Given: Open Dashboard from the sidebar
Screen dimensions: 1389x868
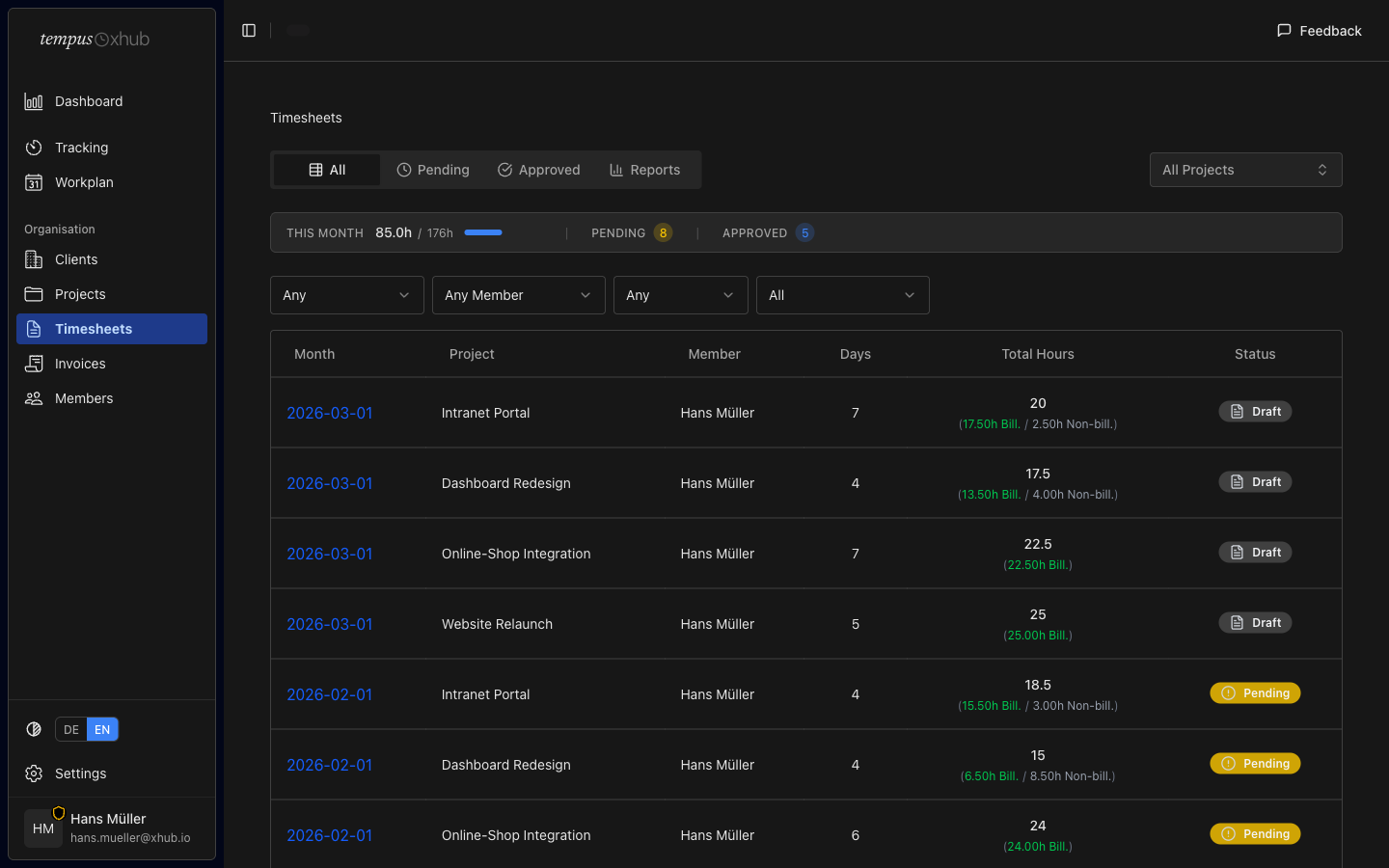Looking at the screenshot, I should tap(88, 101).
